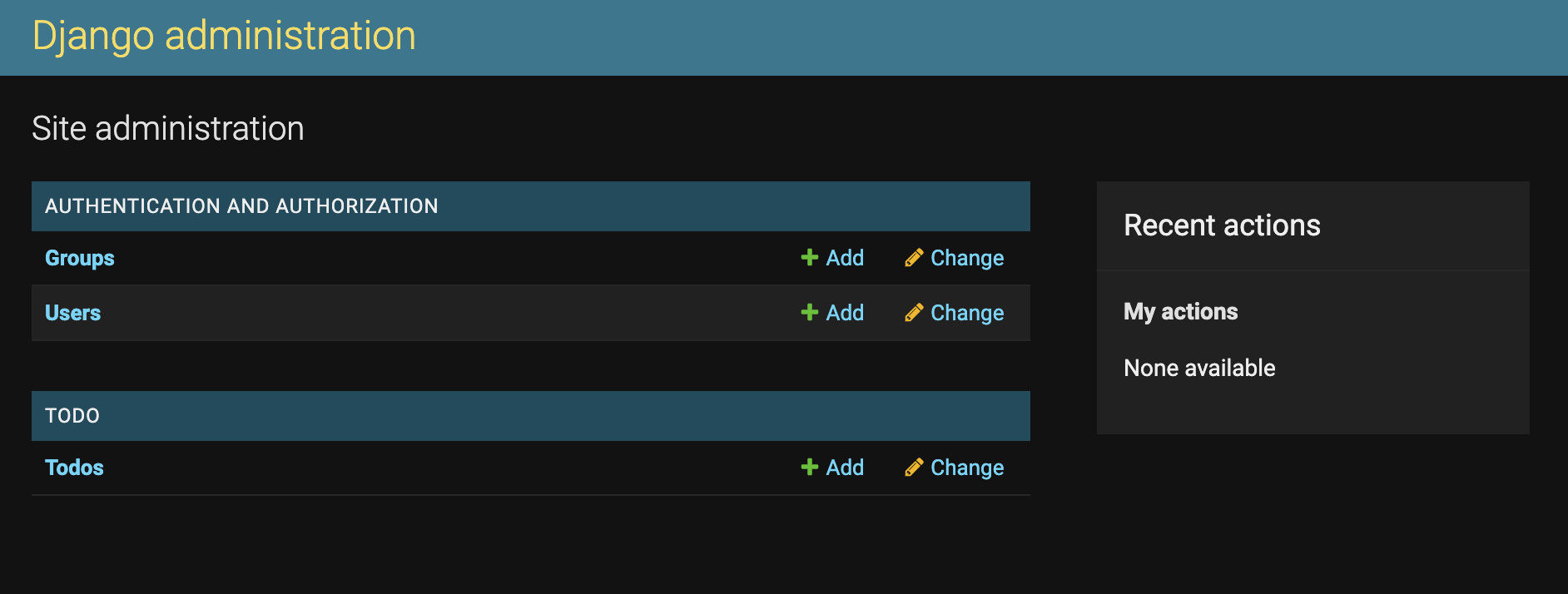Screen dimensions: 1568x594
Task: Open the Todos model list
Action: pyautogui.click(x=75, y=468)
